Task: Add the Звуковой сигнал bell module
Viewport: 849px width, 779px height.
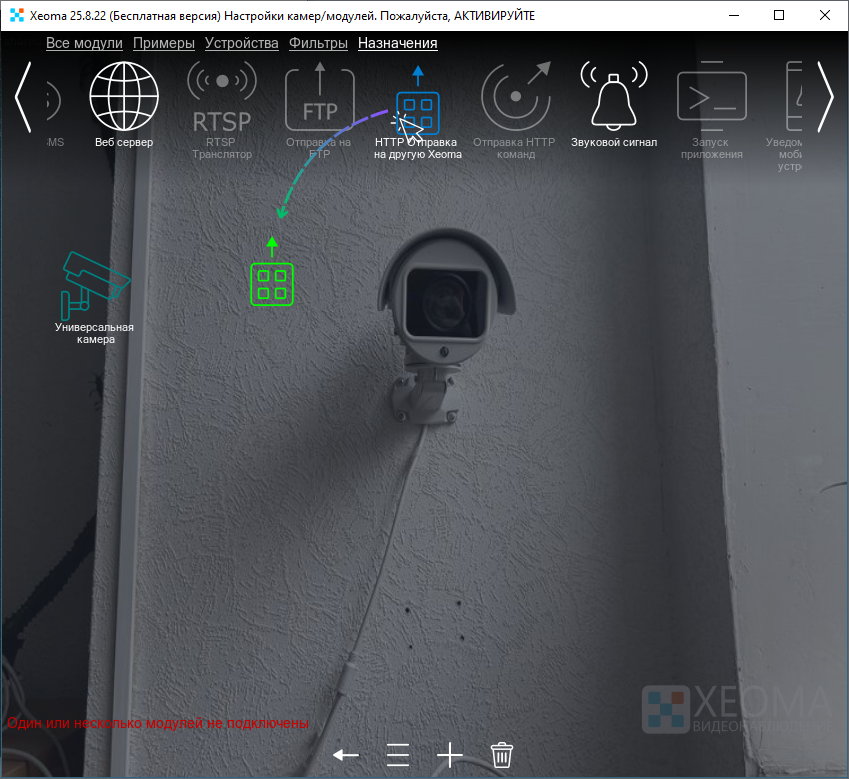Action: pos(613,97)
